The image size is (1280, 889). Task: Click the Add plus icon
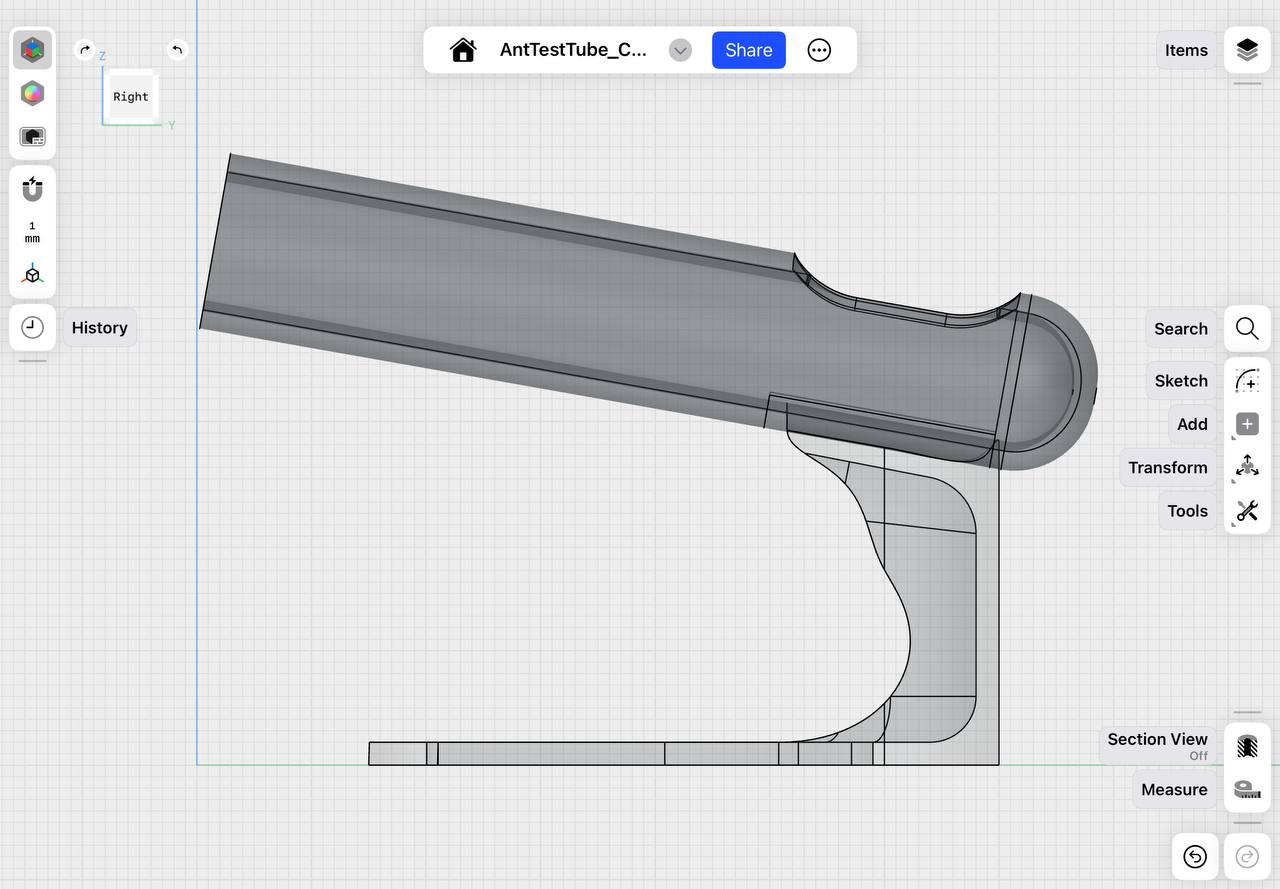tap(1246, 424)
